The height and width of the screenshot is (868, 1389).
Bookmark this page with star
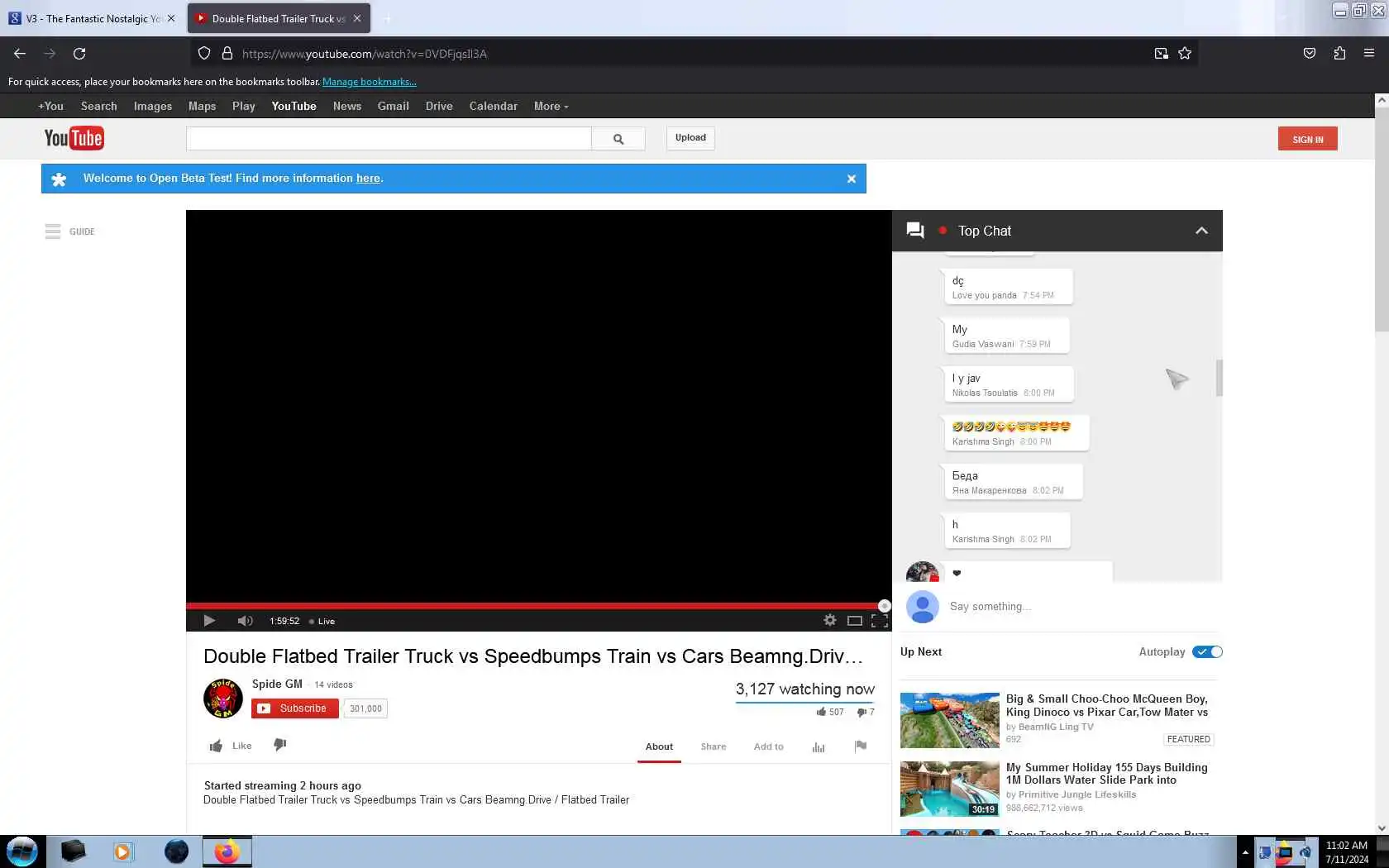point(1185,54)
